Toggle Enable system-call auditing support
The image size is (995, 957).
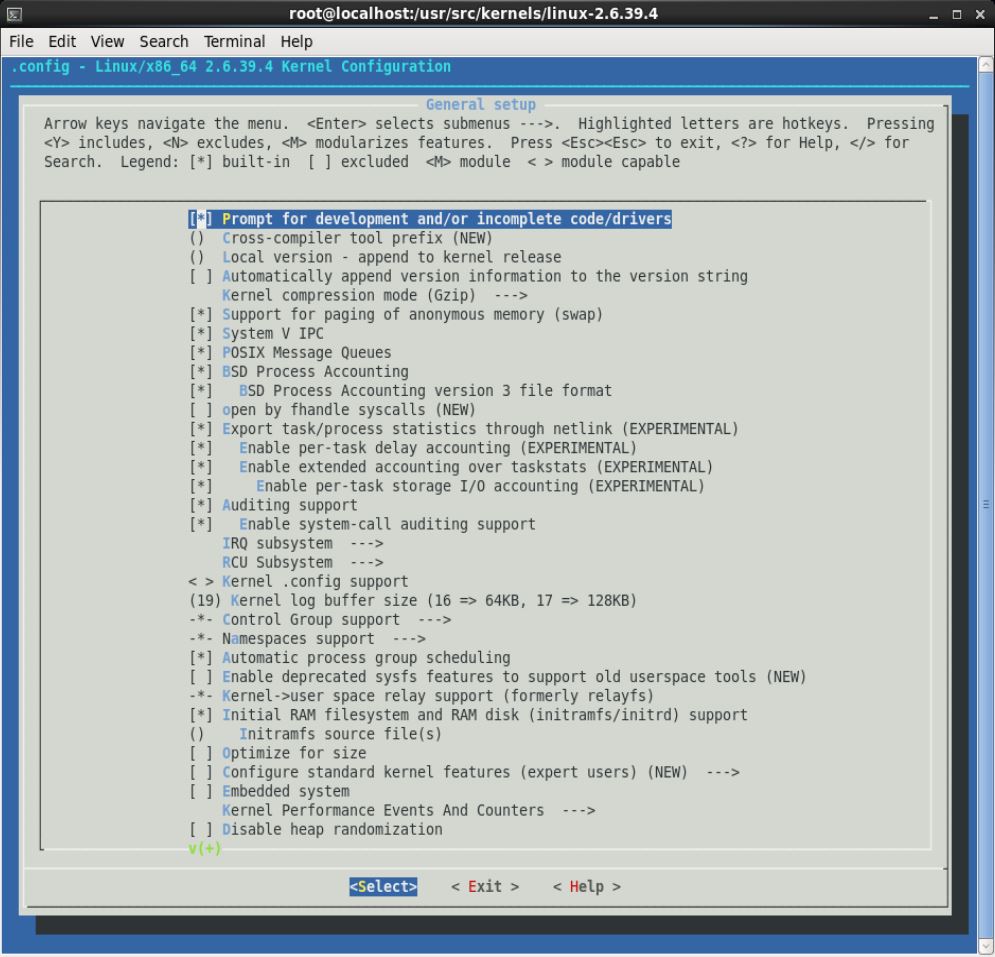tap(362, 524)
